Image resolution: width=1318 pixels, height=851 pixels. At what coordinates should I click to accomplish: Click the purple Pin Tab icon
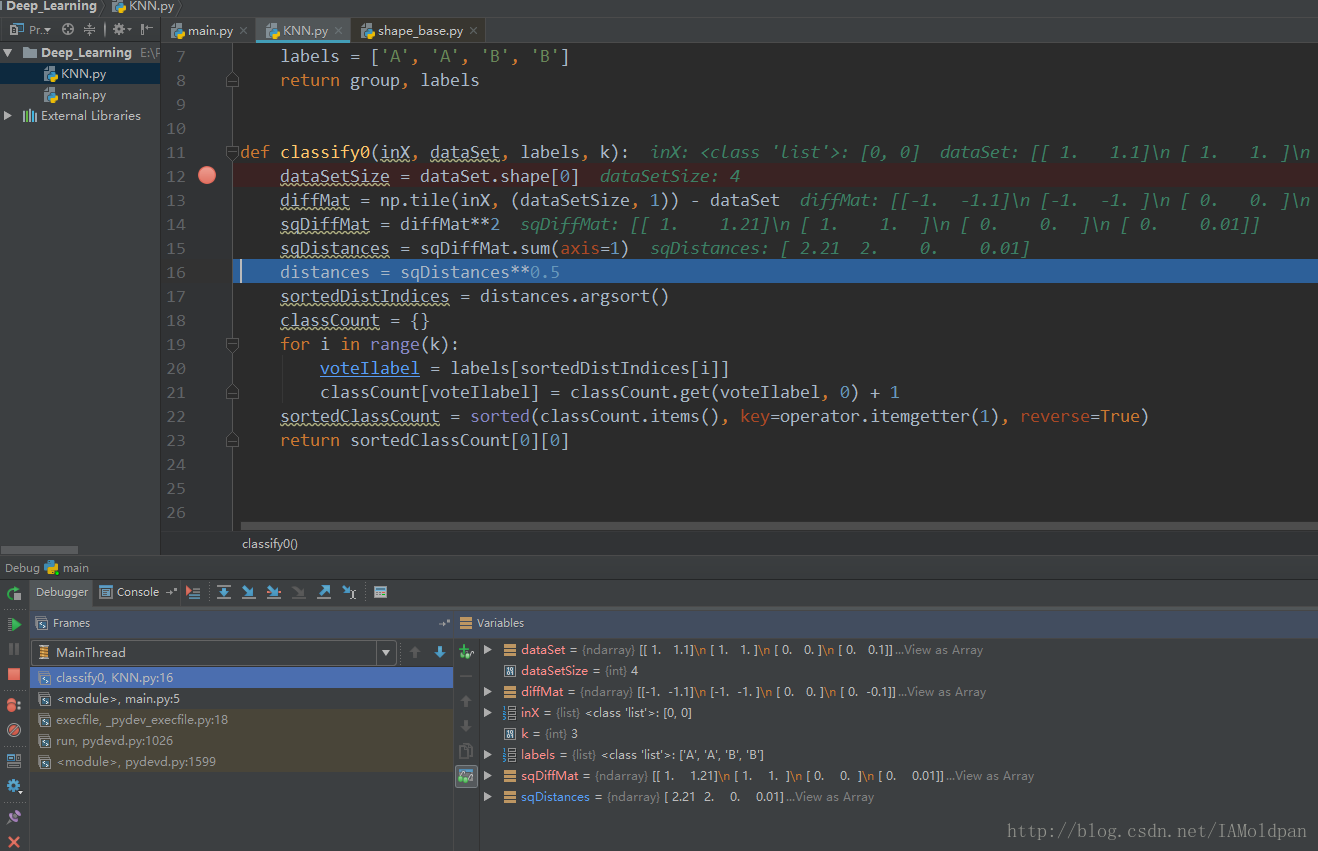coord(14,817)
